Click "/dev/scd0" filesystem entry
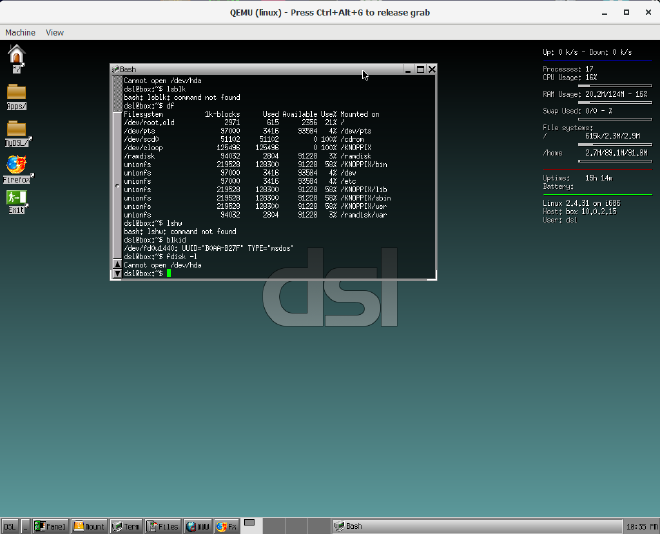Screen dimensions: 660x534 (x=141, y=139)
